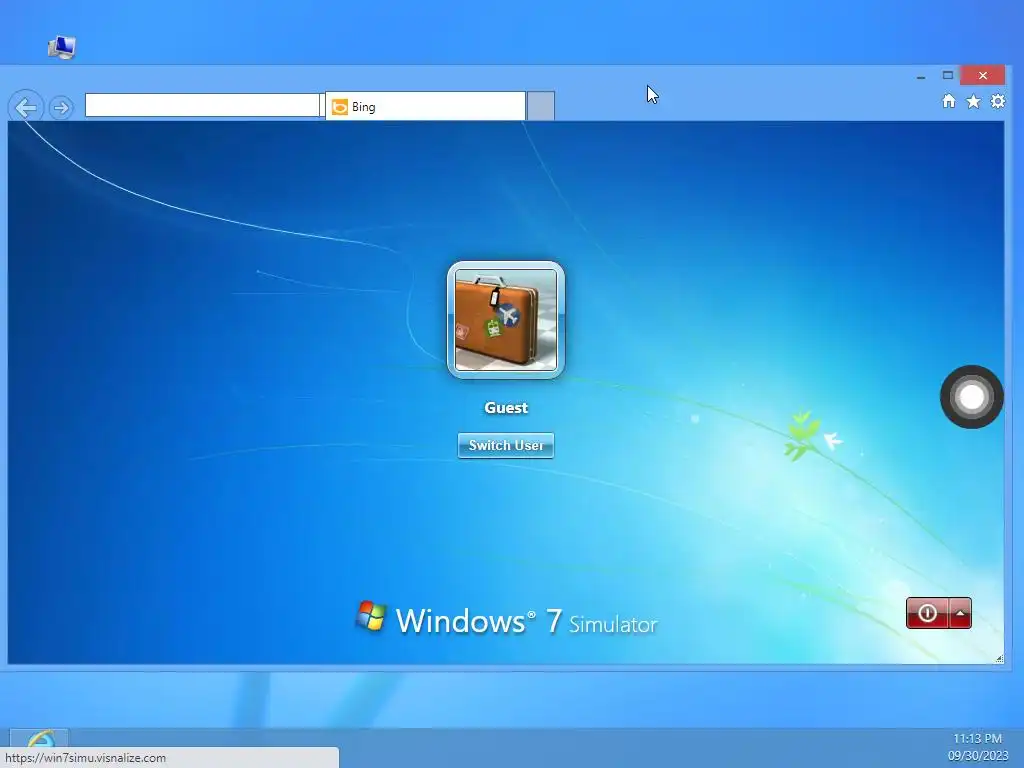Close the browser window
The width and height of the screenshot is (1024, 768).
tap(982, 76)
